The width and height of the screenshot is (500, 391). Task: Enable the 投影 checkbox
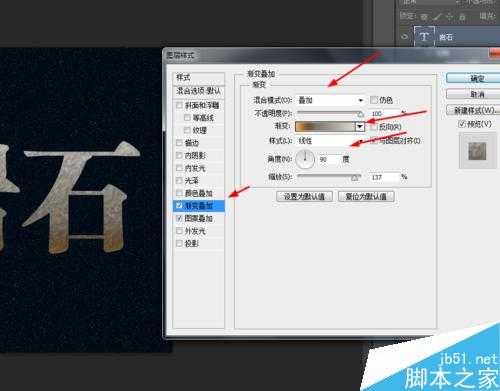pyautogui.click(x=179, y=243)
